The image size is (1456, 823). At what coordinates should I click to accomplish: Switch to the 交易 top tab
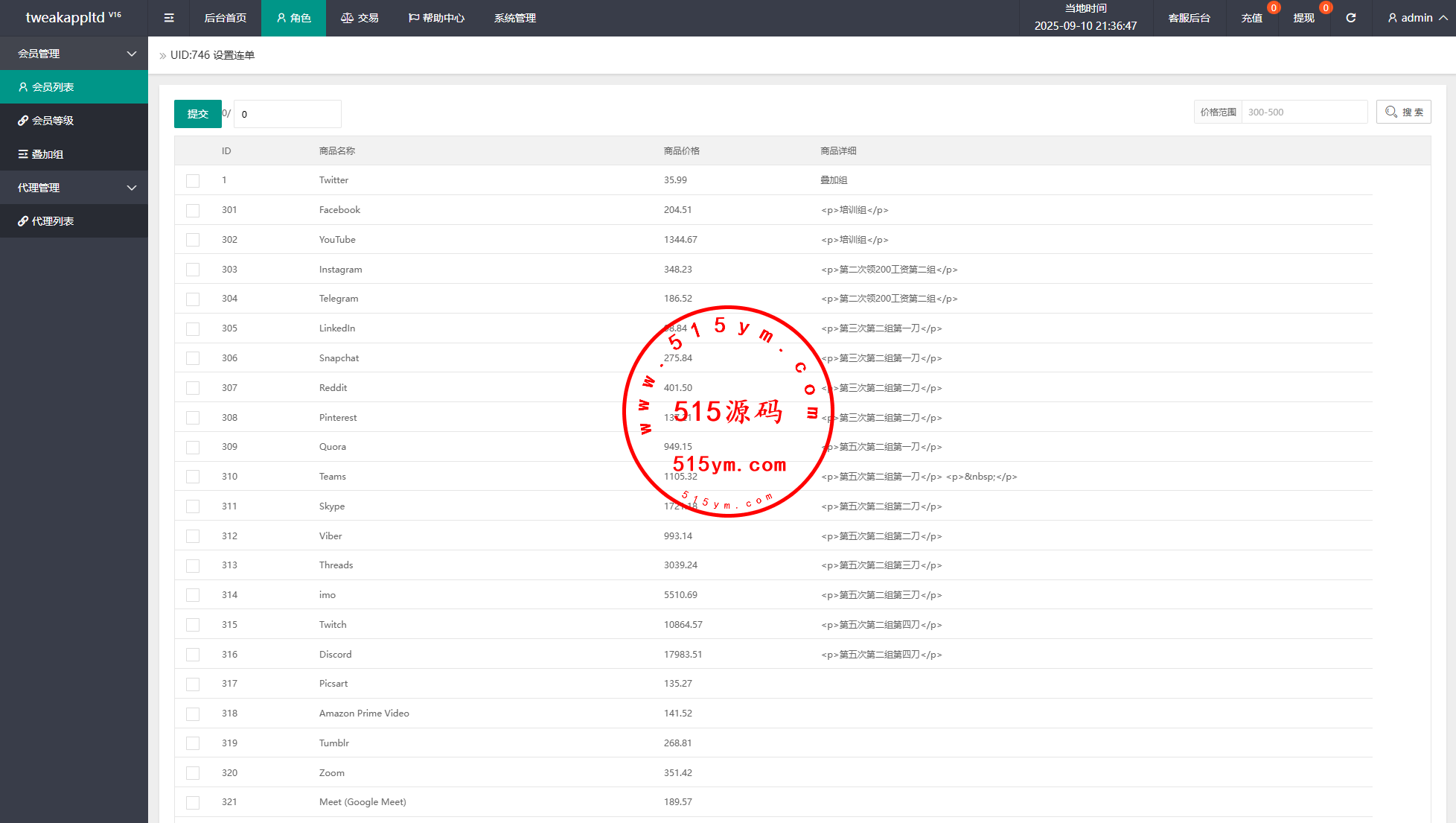[360, 18]
